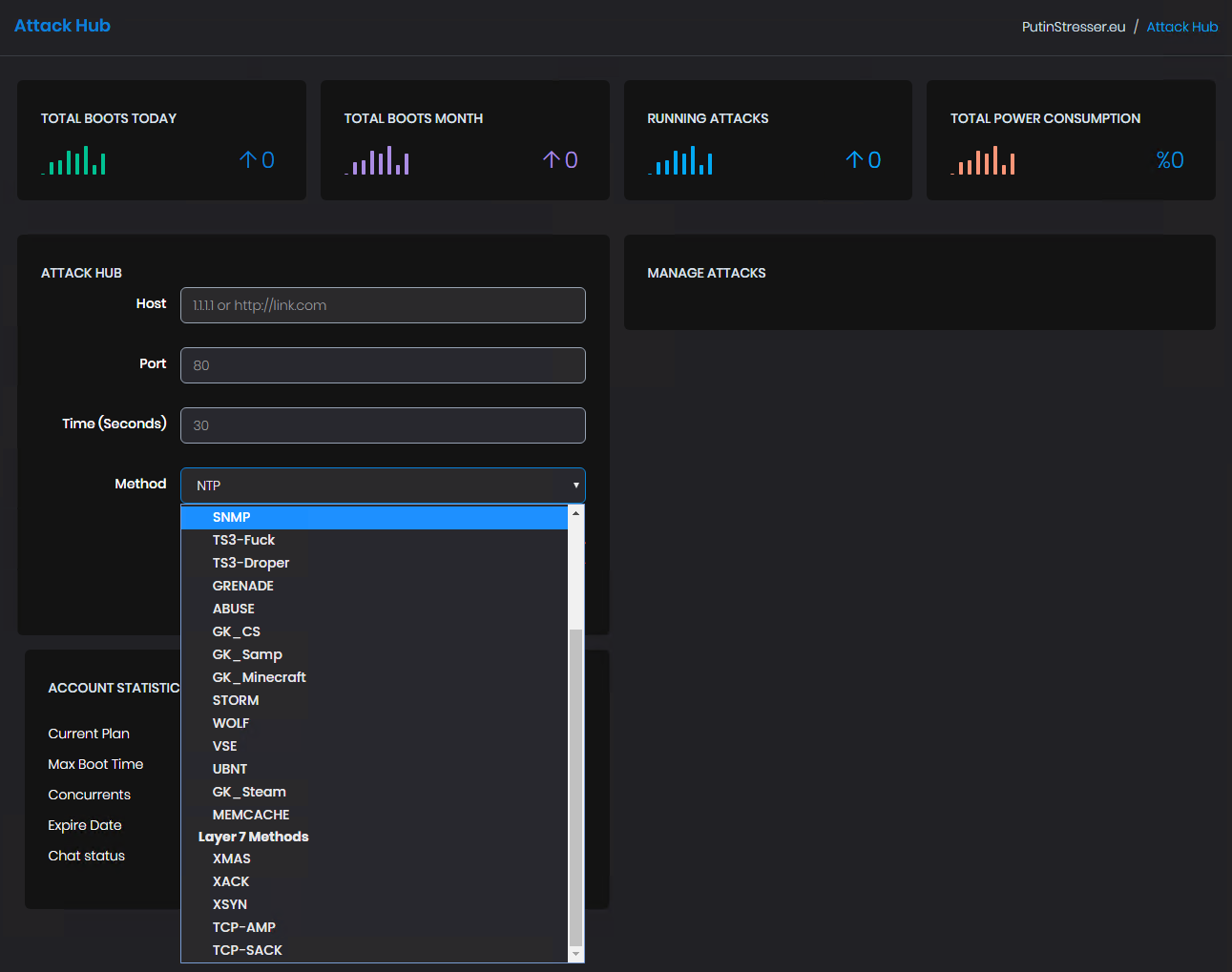Click the Host field label
Viewport: 1232px width, 972px height.
pyautogui.click(x=151, y=303)
